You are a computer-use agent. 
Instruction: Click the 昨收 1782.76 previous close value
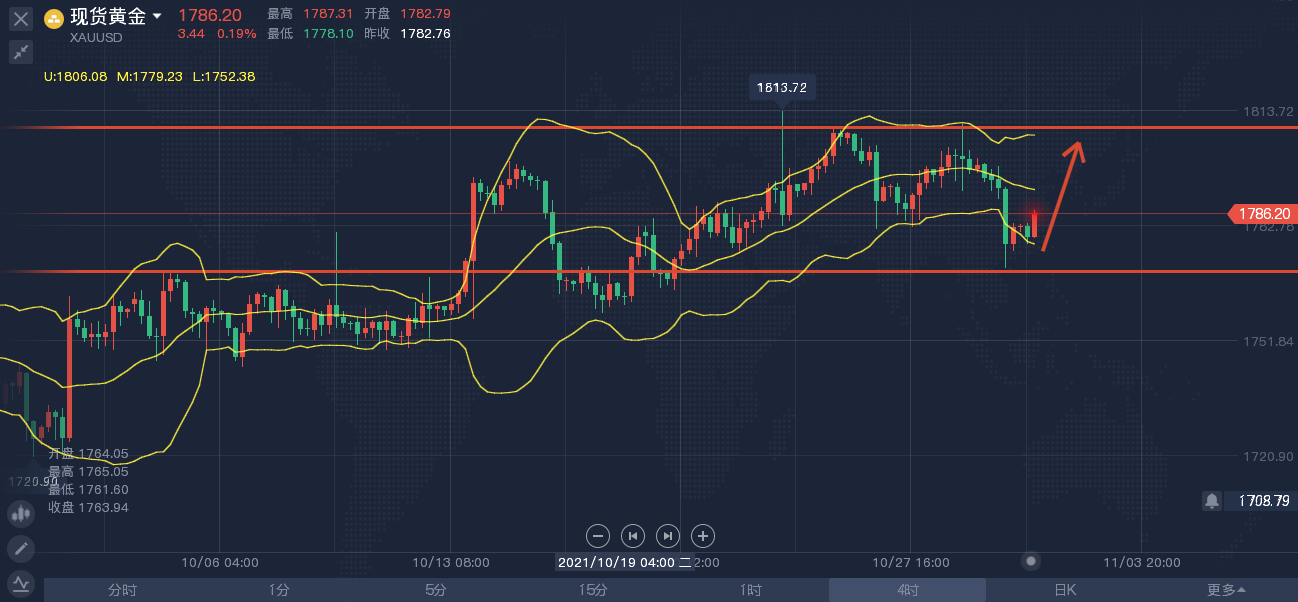click(x=407, y=33)
